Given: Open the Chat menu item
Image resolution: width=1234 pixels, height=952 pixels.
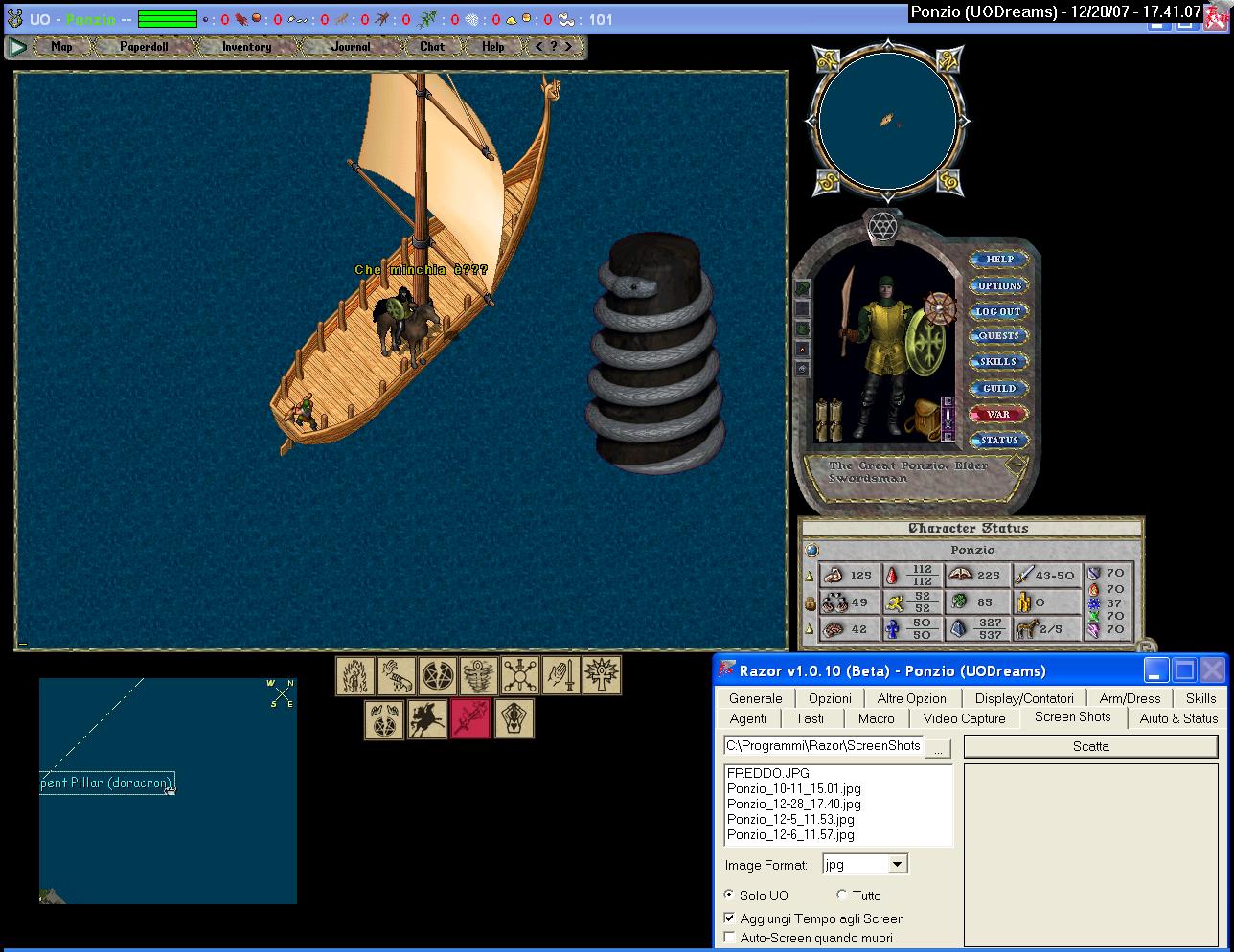Looking at the screenshot, I should click(x=432, y=46).
